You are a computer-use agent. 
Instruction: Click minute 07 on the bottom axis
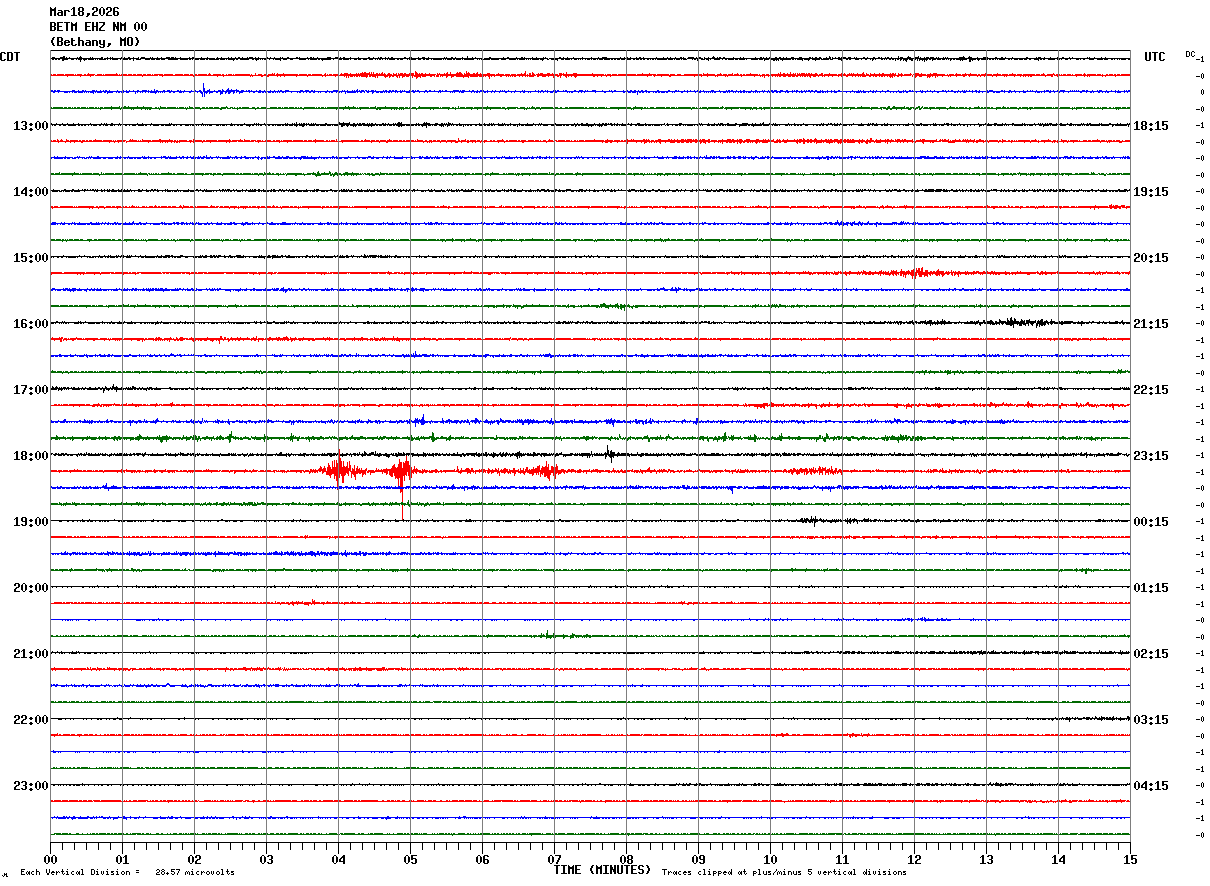click(x=554, y=859)
